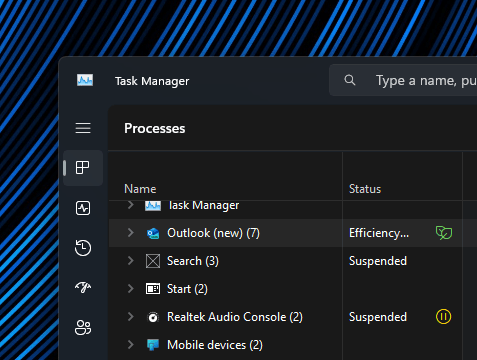Open the Performance page icon in sidebar

tap(83, 208)
